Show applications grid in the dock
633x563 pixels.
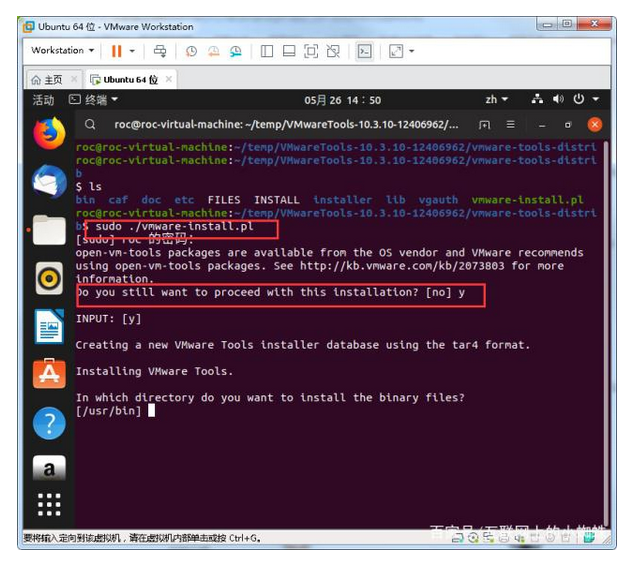click(x=49, y=504)
